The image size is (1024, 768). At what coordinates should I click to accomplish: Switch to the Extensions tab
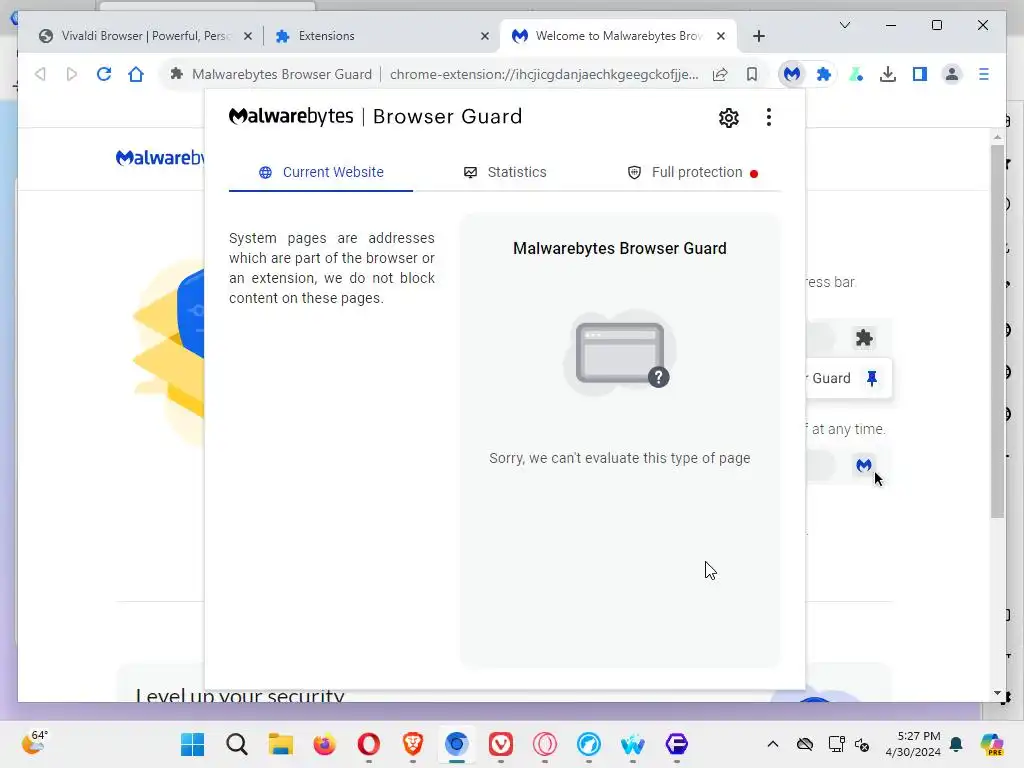tap(382, 36)
